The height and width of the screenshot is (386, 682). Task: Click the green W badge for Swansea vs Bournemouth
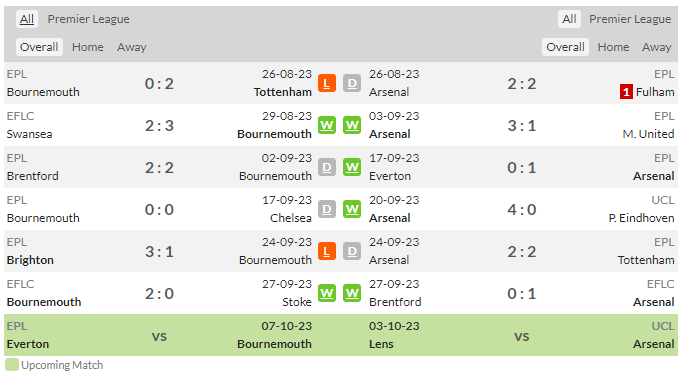[x=327, y=125]
